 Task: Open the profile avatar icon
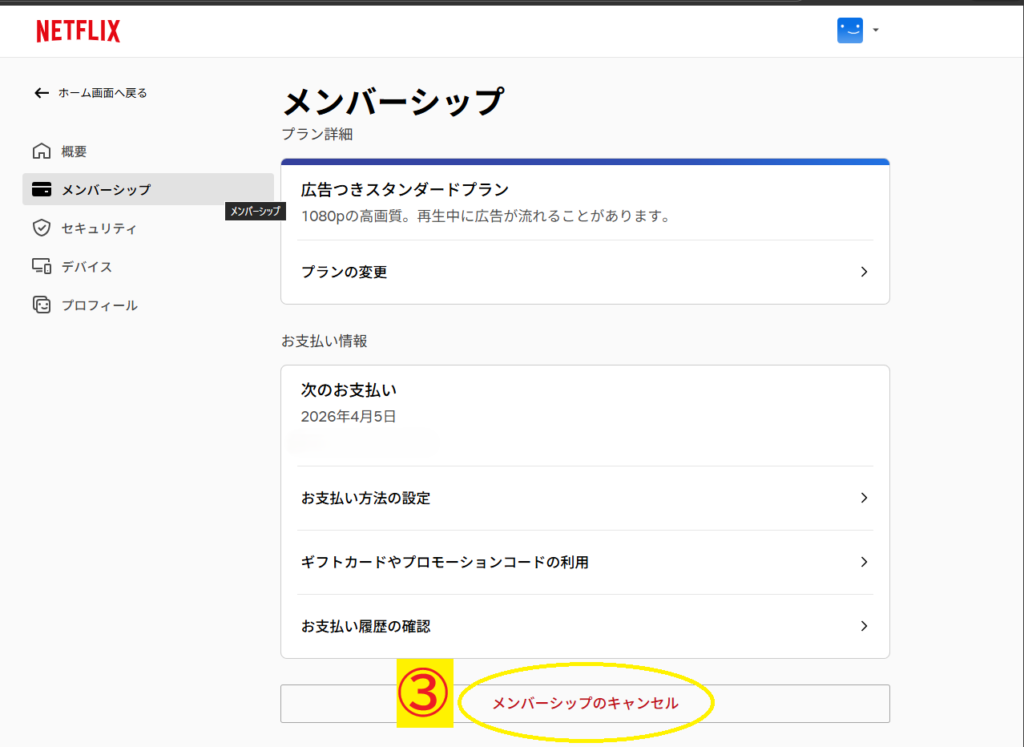pyautogui.click(x=849, y=31)
